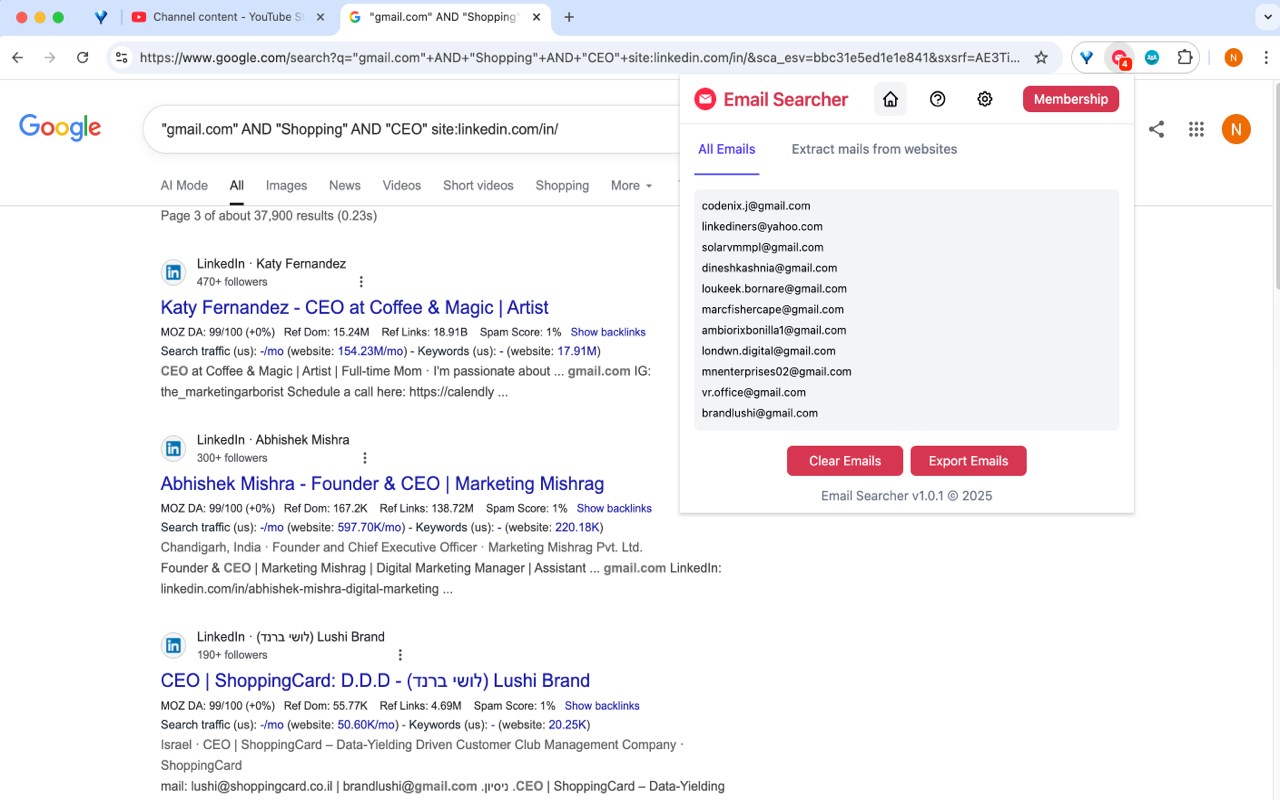The width and height of the screenshot is (1280, 800).
Task: Open Email Searcher settings gear
Action: point(984,100)
